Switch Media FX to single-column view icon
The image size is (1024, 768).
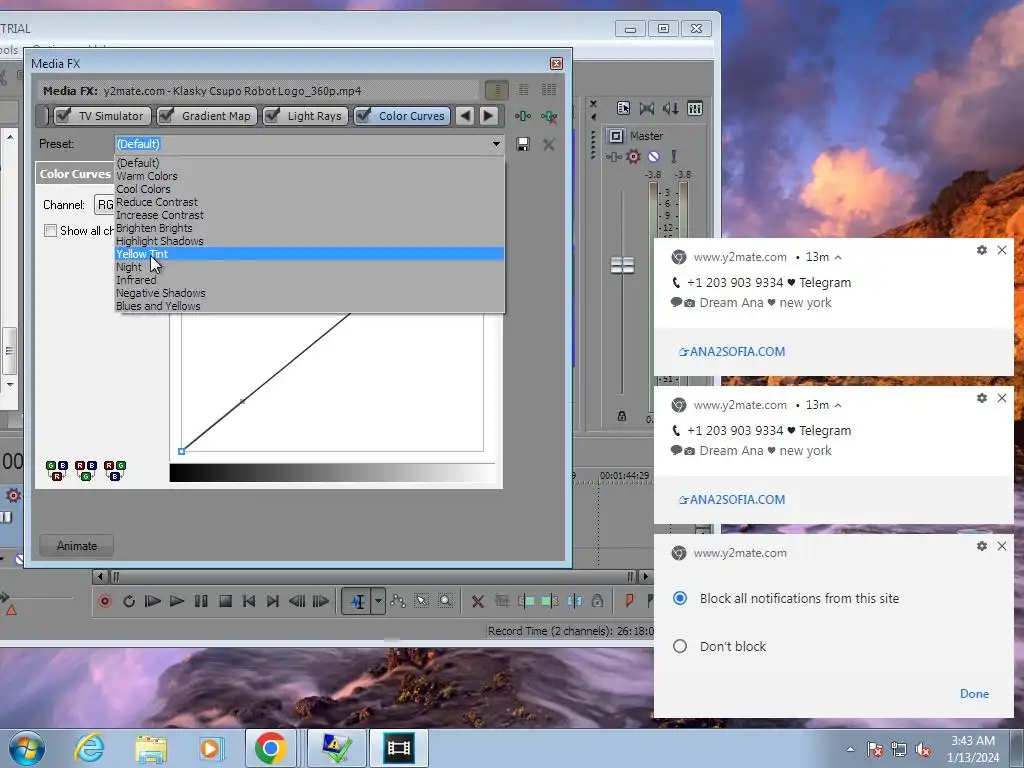tap(497, 90)
